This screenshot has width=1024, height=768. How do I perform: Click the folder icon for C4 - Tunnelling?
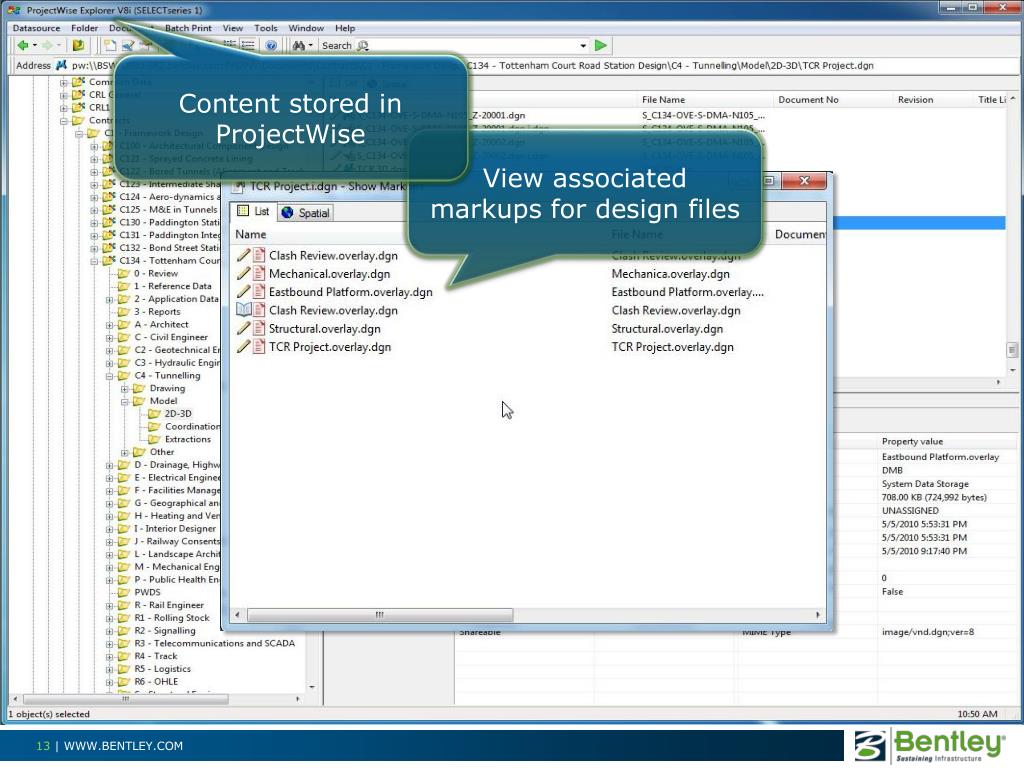coord(124,376)
